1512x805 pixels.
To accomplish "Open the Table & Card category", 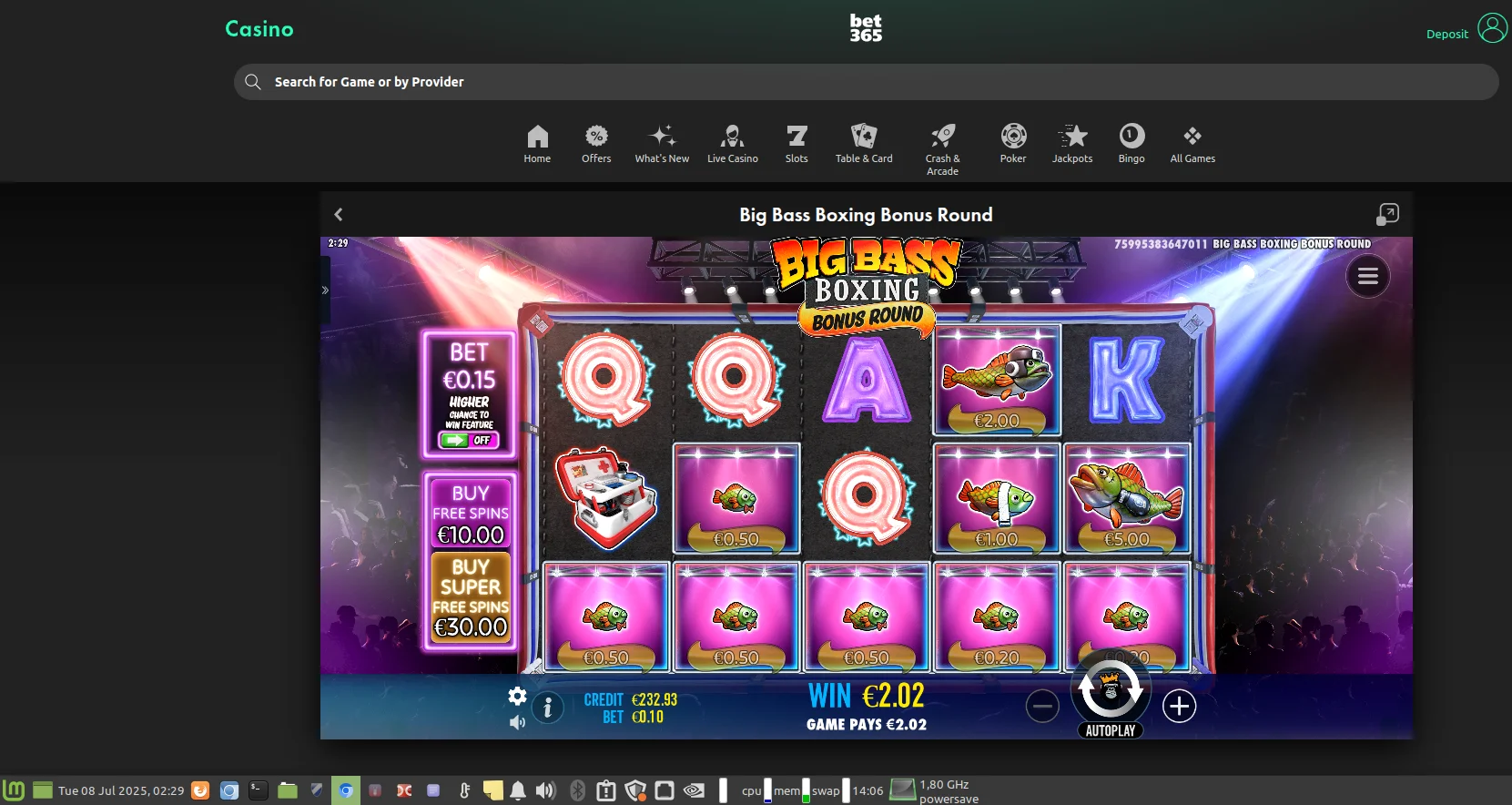I will pos(864,144).
